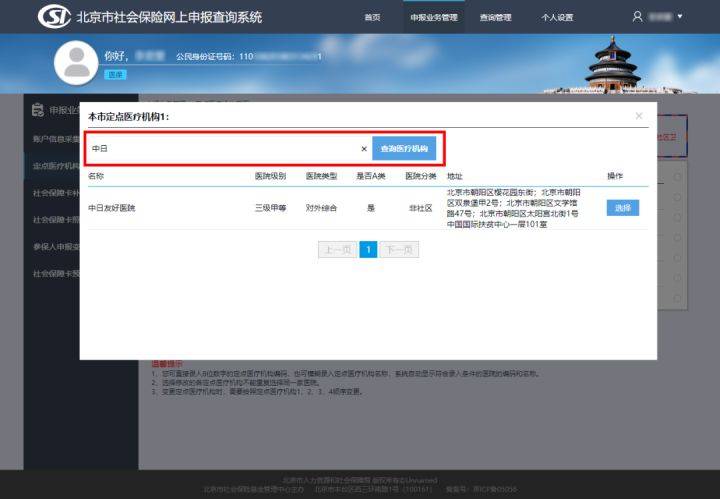Clear the search text with the × icon
Viewport: 720px width, 499px height.
364,149
